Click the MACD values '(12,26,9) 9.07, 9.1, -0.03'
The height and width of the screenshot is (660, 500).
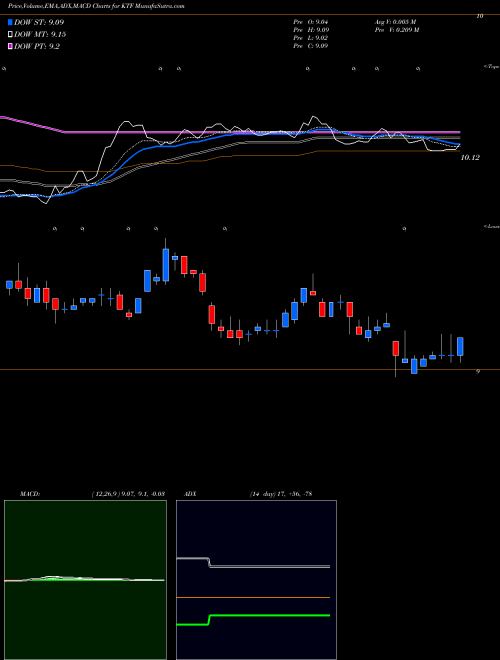(x=128, y=494)
